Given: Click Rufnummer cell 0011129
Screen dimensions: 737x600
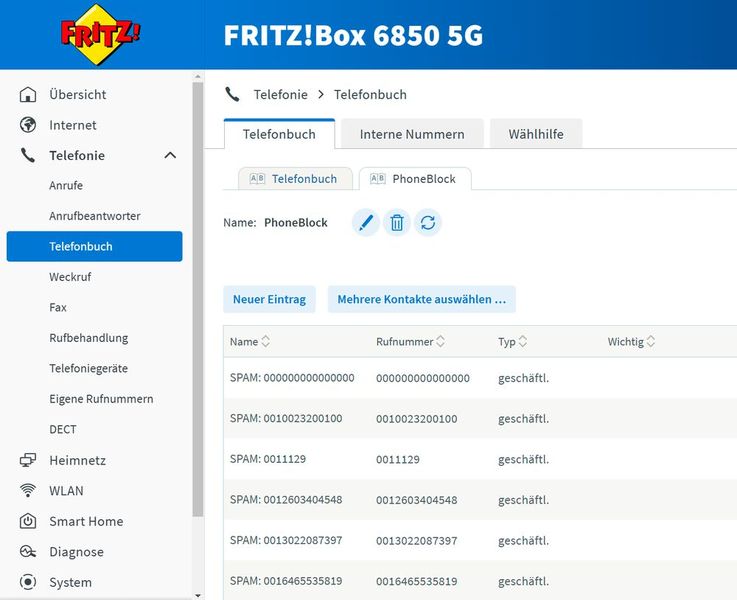Looking at the screenshot, I should [398, 460].
